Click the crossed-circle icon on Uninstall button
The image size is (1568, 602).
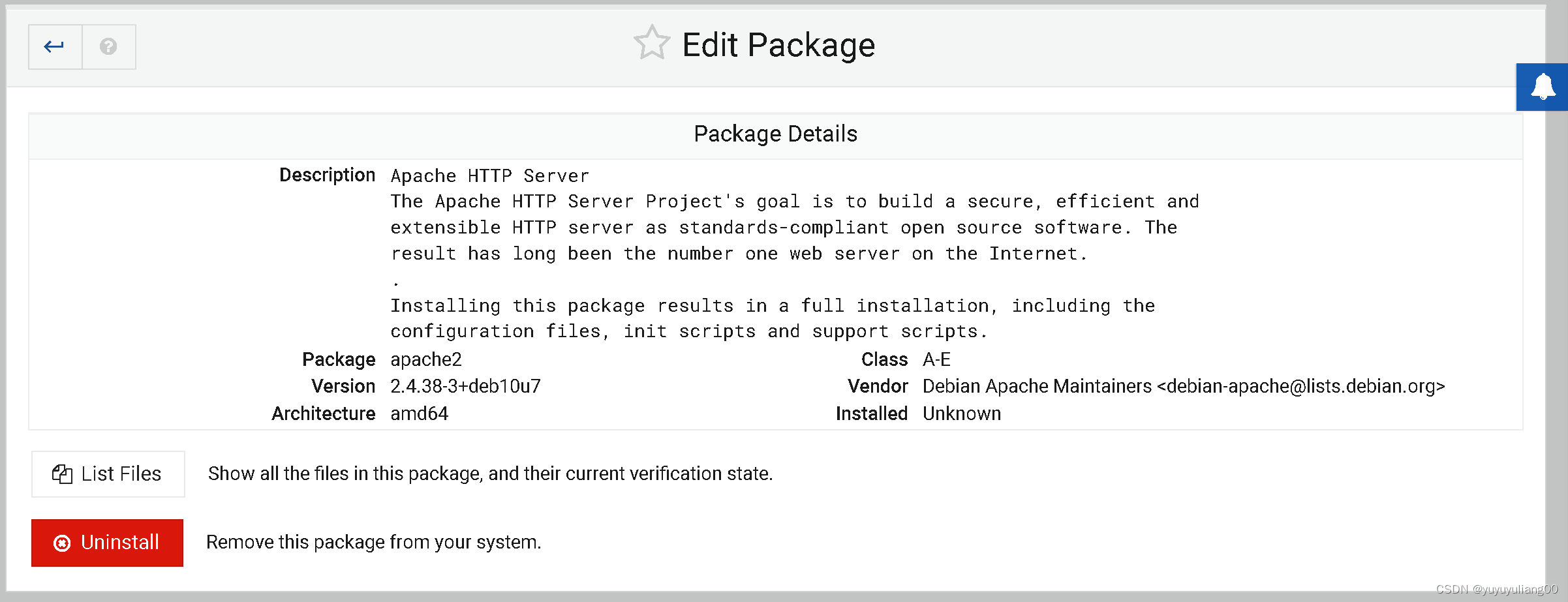61,542
